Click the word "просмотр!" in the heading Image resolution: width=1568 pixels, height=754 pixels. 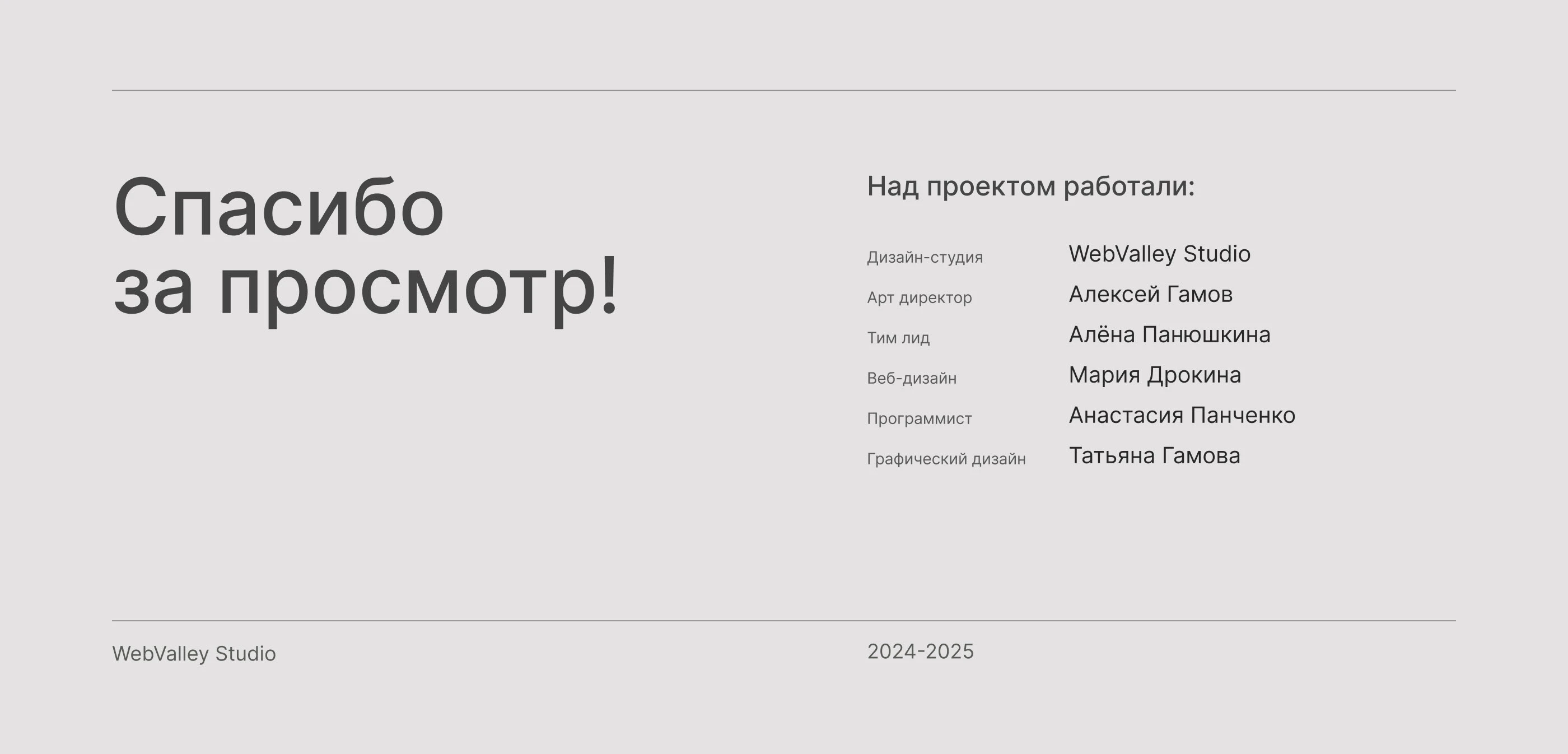(419, 286)
